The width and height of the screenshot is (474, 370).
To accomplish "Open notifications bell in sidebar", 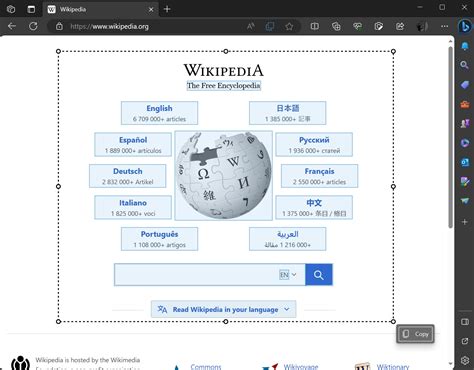I will point(465,46).
